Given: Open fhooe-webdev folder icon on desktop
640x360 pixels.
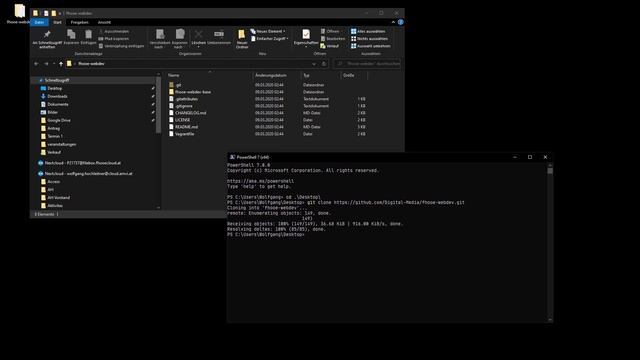Looking at the screenshot, I should (x=19, y=14).
